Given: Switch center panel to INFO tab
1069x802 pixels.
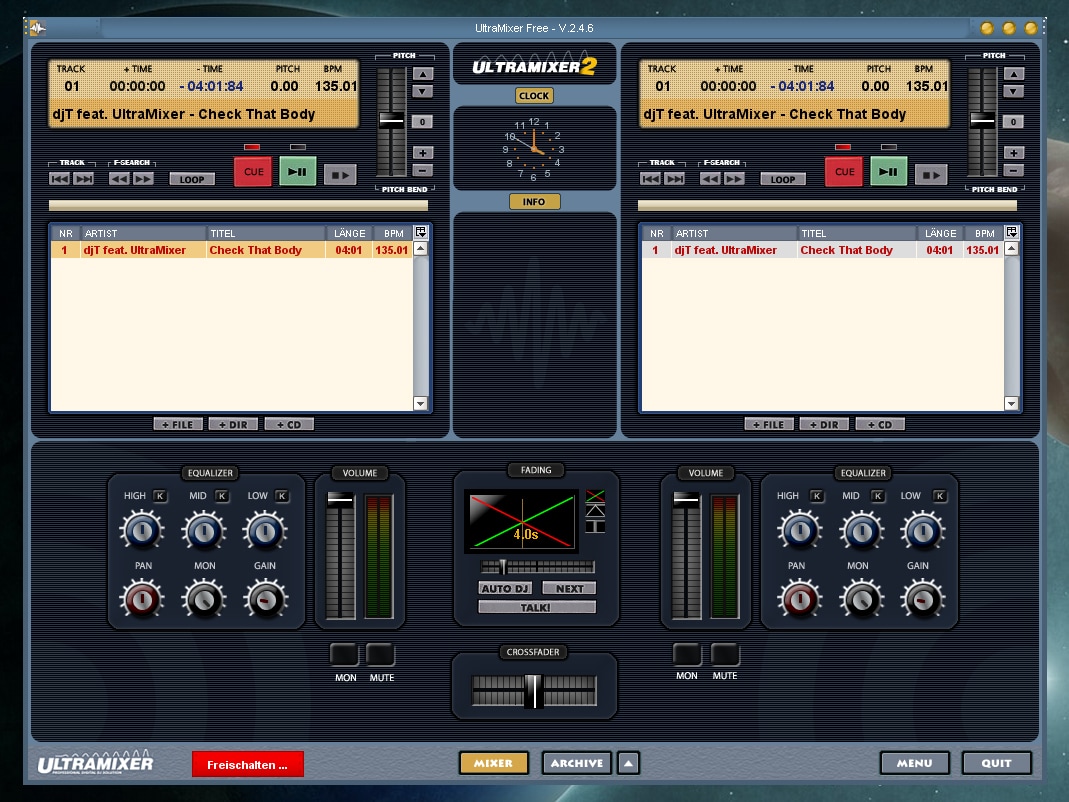Looking at the screenshot, I should tap(534, 202).
